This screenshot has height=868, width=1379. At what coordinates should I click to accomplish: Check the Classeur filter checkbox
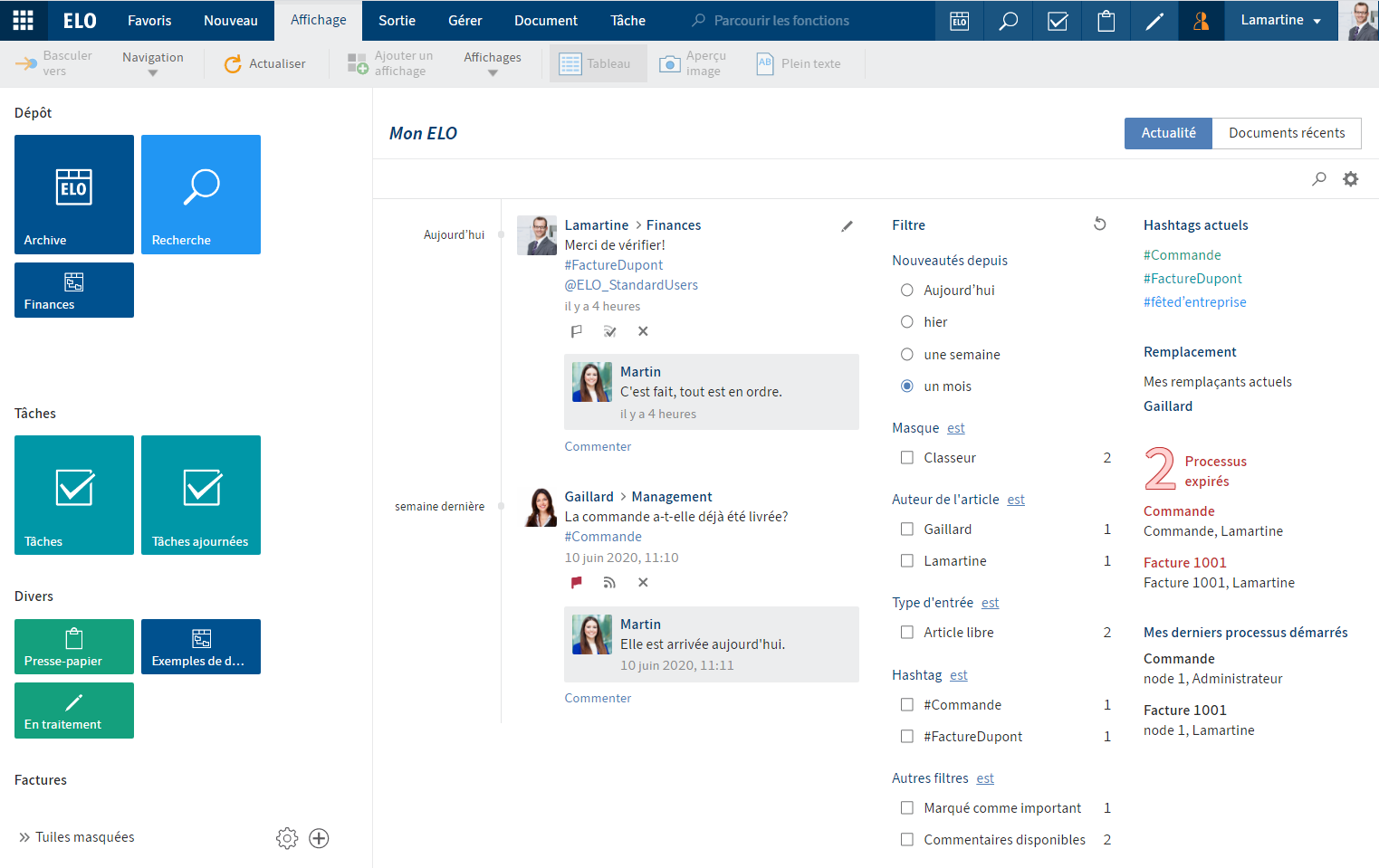tap(906, 458)
